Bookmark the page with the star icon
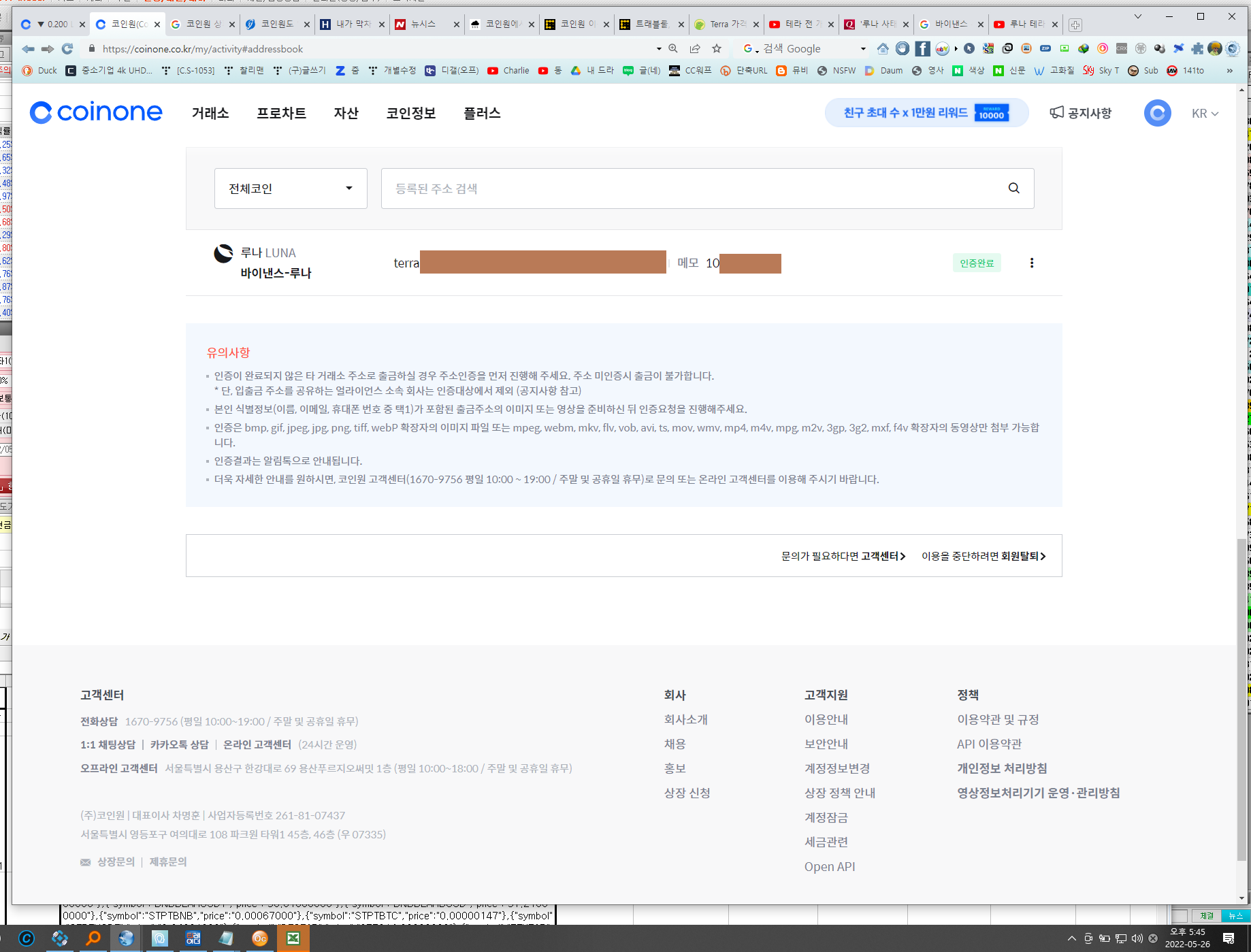Image resolution: width=1251 pixels, height=952 pixels. 717,48
